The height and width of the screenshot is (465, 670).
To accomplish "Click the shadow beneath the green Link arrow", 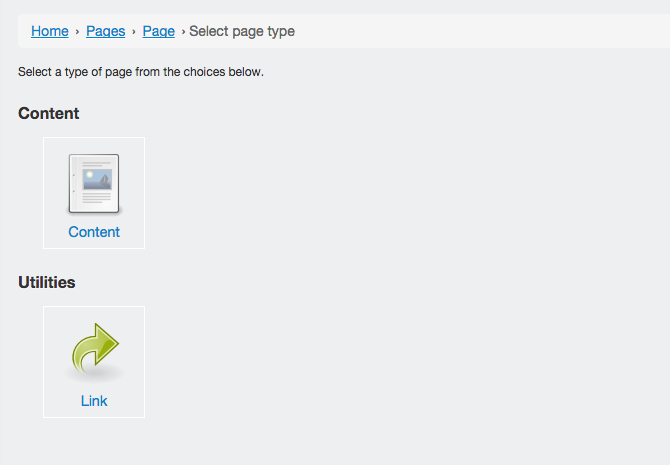I will pos(94,374).
